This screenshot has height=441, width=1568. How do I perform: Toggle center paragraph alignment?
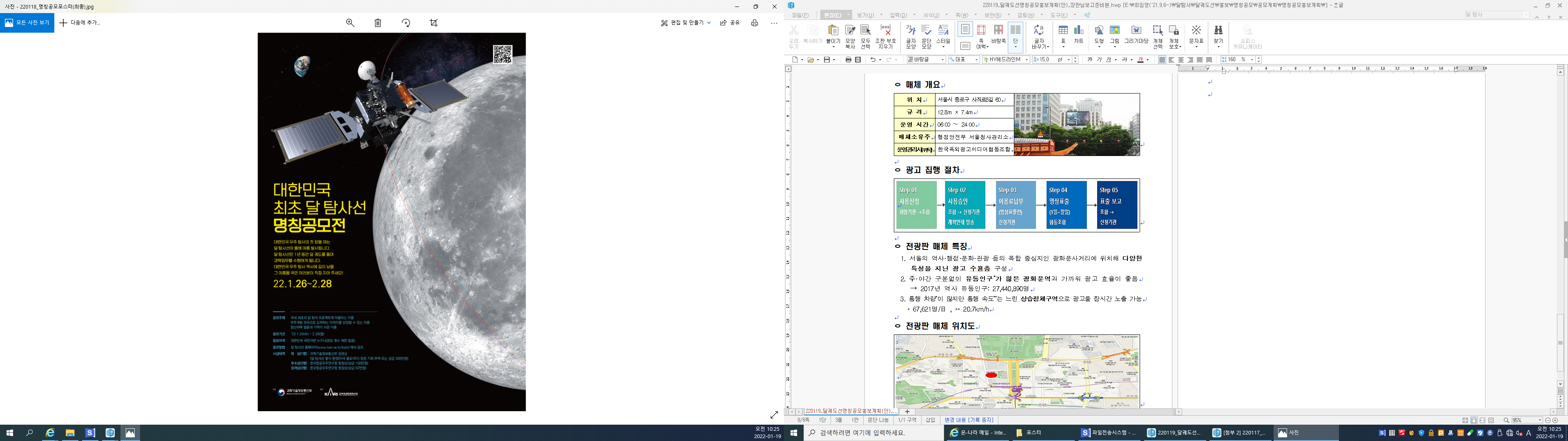tap(1181, 60)
